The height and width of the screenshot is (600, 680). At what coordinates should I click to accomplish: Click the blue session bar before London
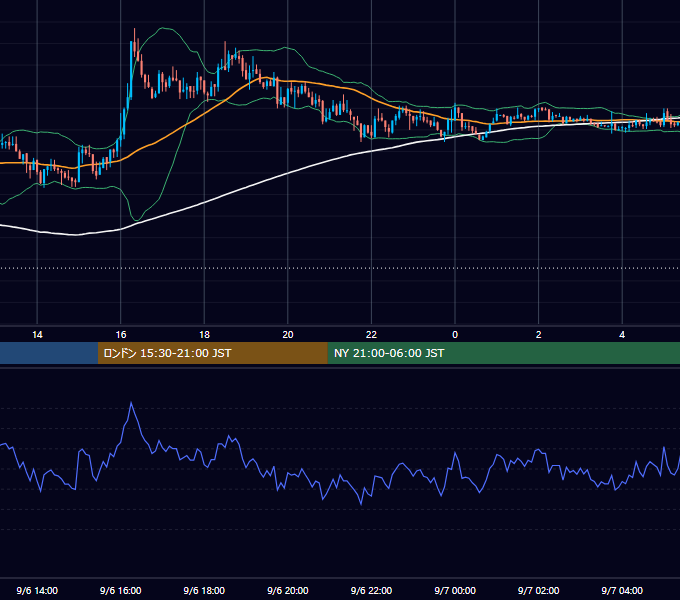tap(49, 353)
